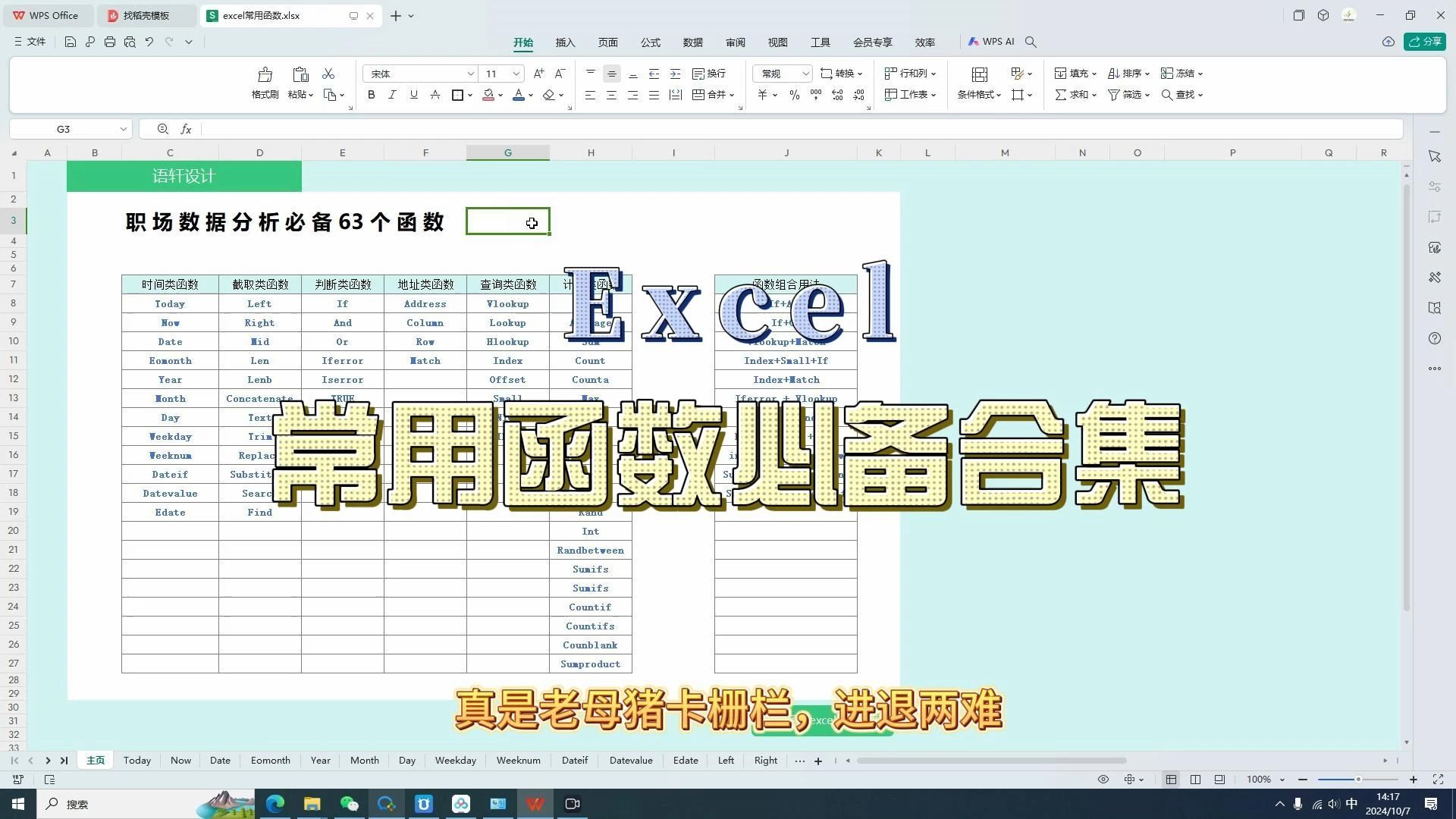Open the 公式 ribbon tab

click(650, 42)
